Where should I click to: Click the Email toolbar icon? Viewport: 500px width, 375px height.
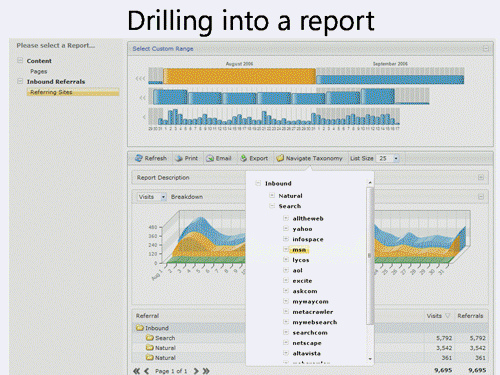pos(210,158)
